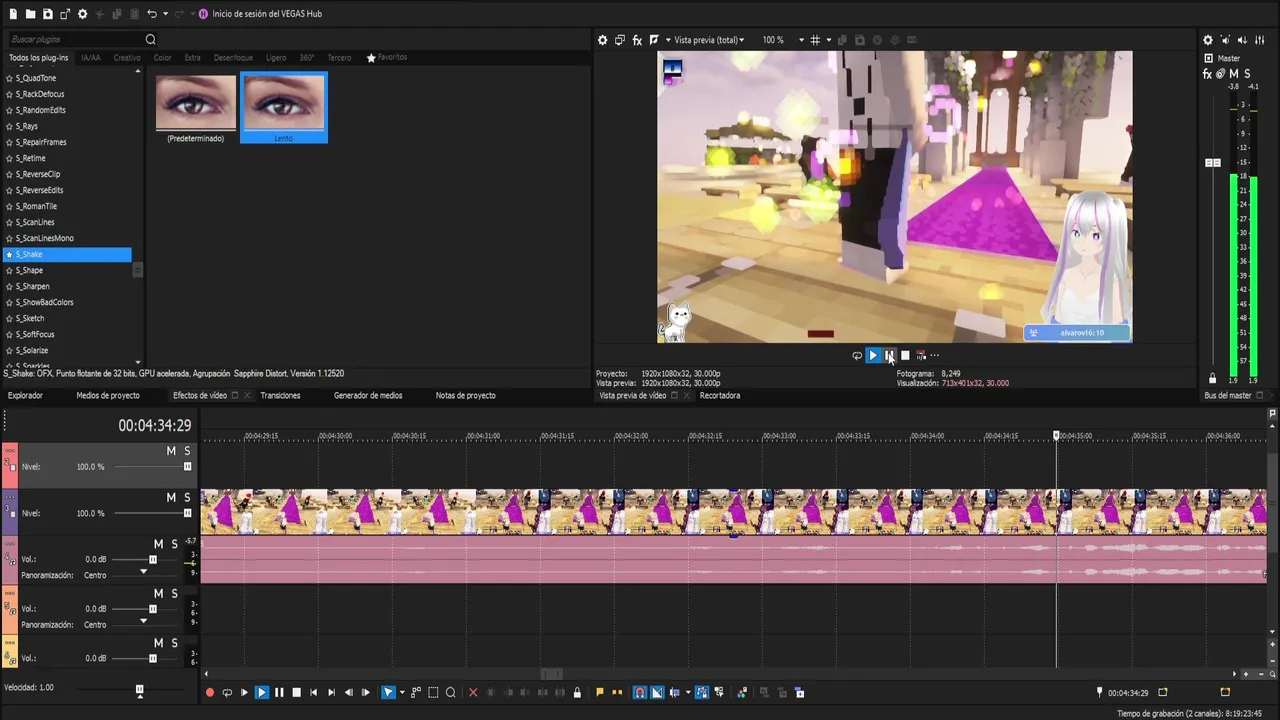Click the external monitor preview icon
This screenshot has height=720, width=1280.
pyautogui.click(x=620, y=40)
